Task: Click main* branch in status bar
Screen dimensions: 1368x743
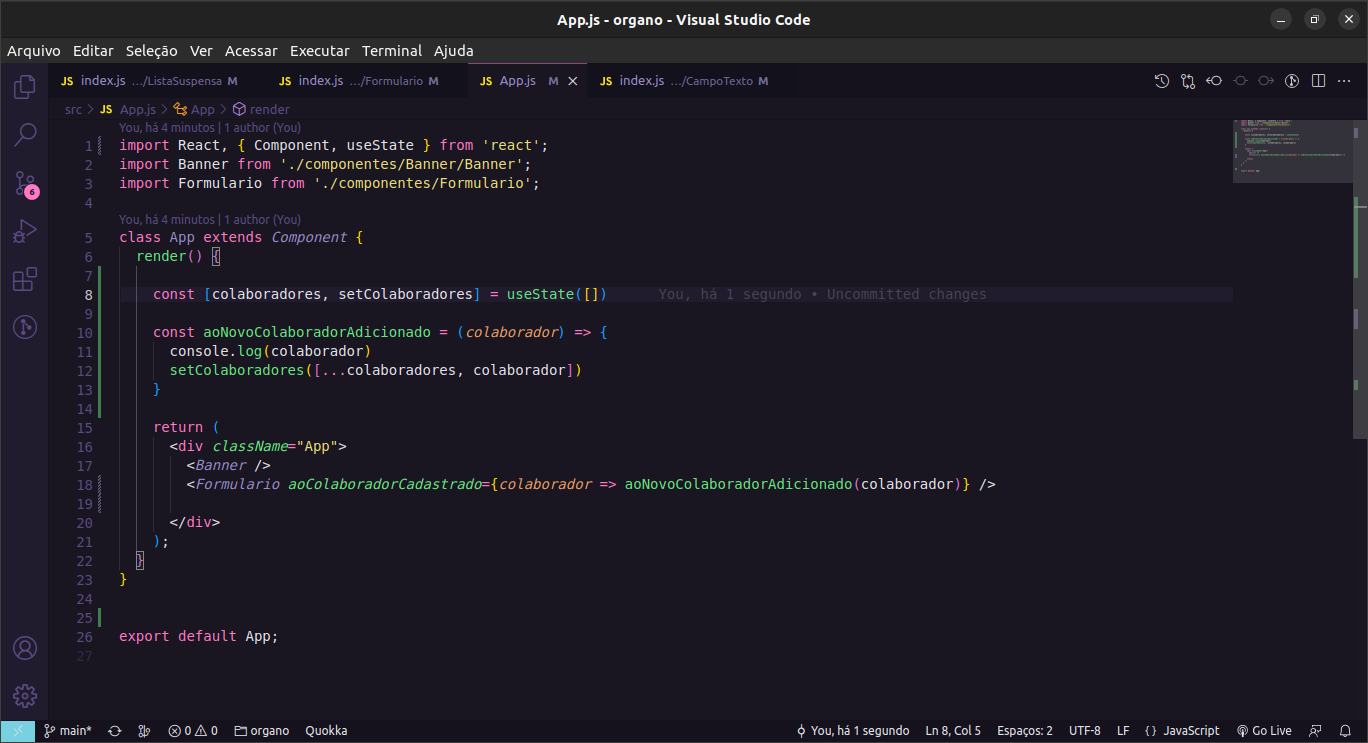Action: click(x=68, y=731)
